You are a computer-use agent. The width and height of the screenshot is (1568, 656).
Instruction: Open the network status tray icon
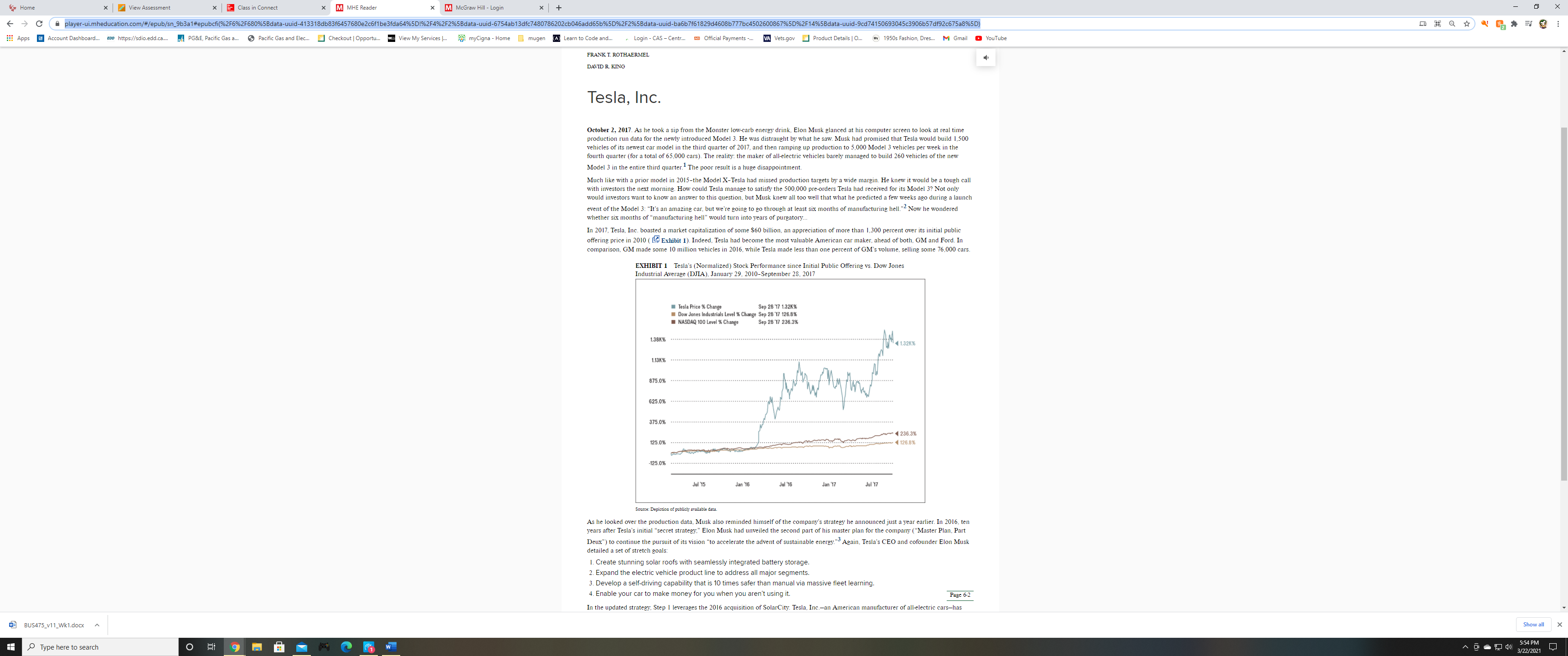pyautogui.click(x=1498, y=647)
